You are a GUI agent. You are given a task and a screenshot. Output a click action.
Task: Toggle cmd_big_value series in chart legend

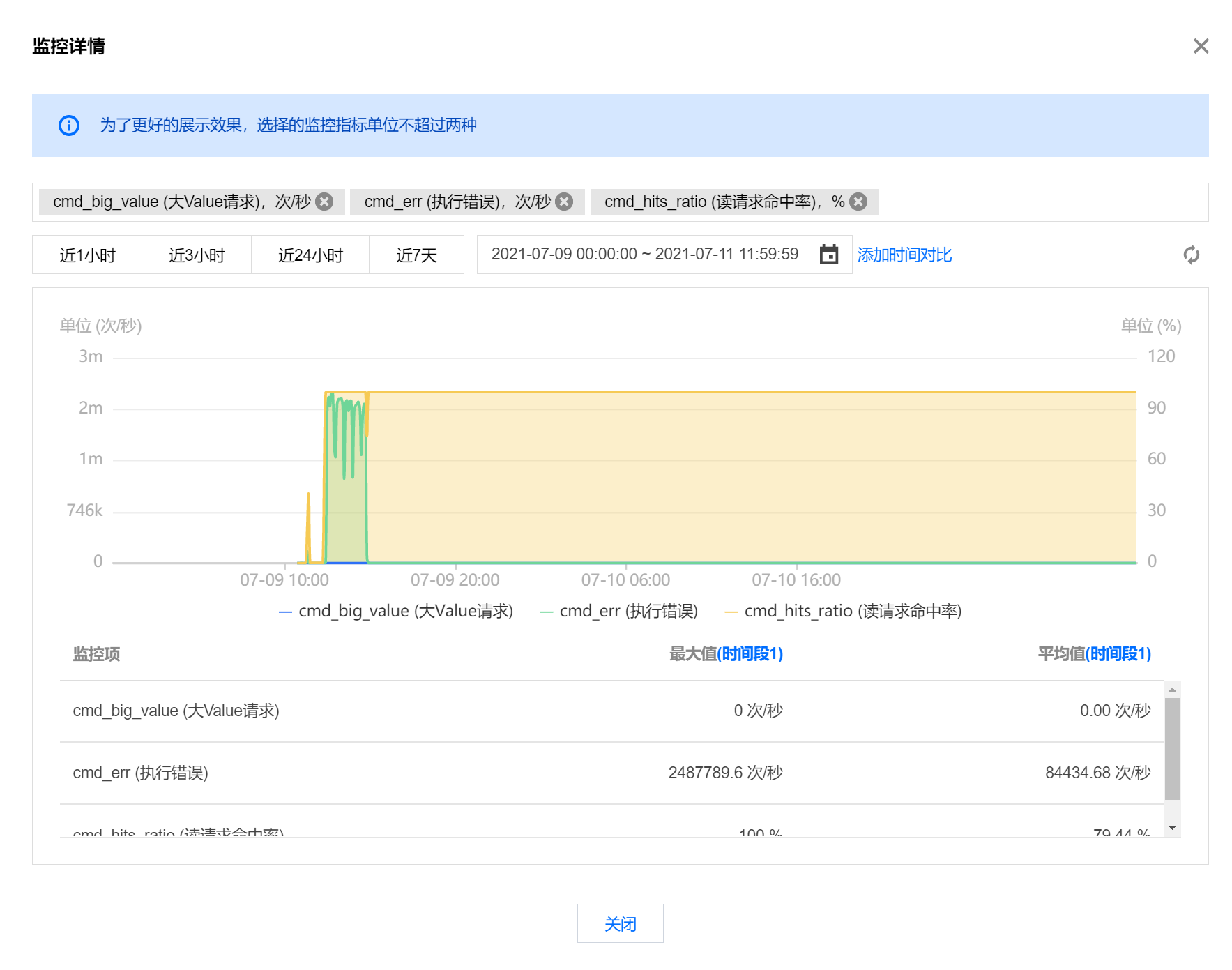point(396,612)
